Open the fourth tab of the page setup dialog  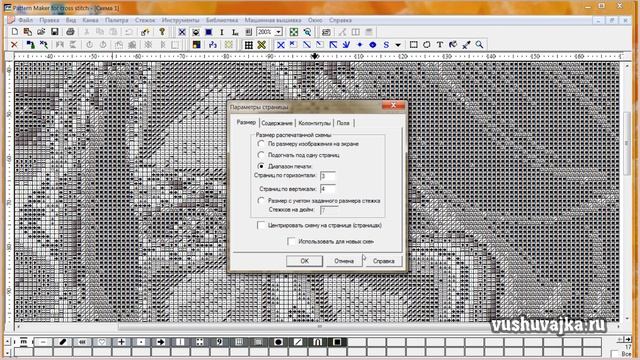tap(343, 123)
